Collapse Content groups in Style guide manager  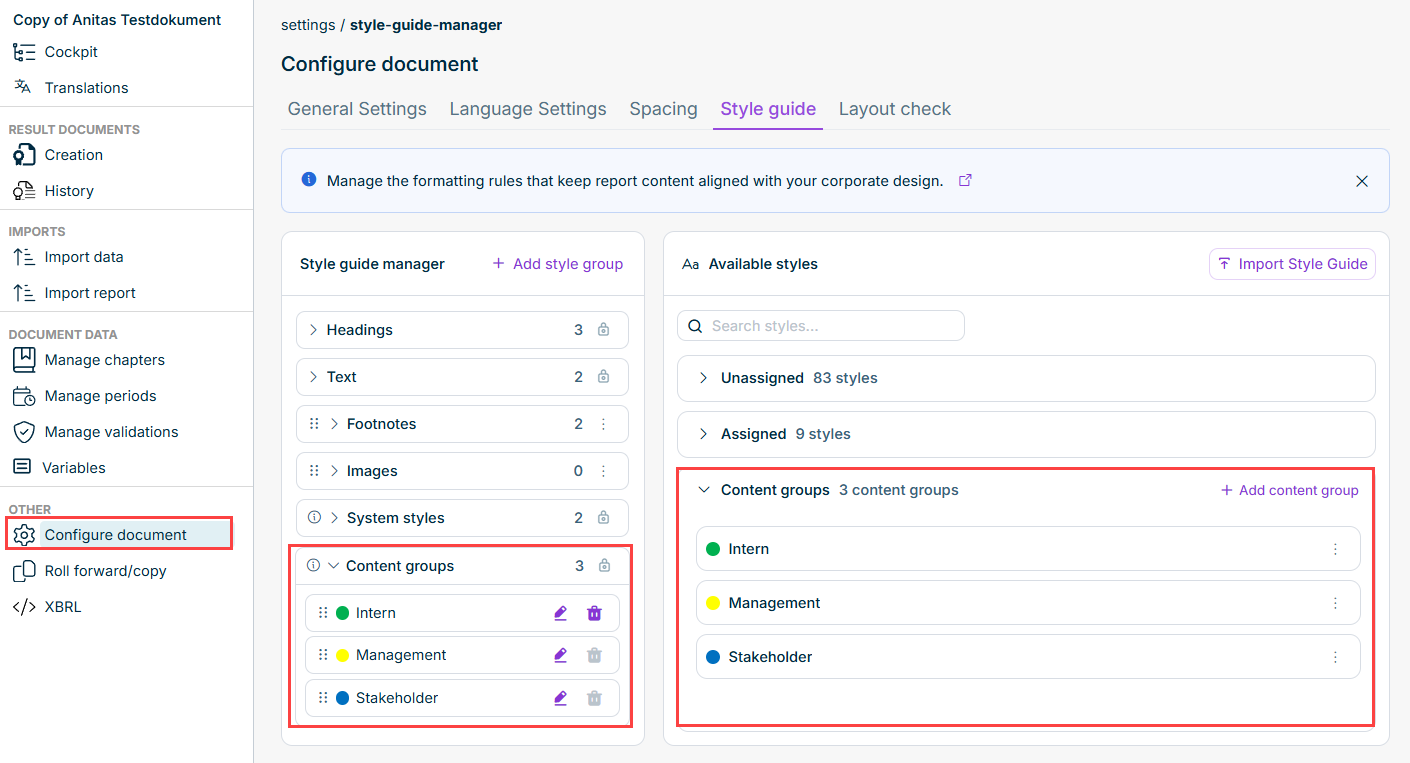[334, 566]
